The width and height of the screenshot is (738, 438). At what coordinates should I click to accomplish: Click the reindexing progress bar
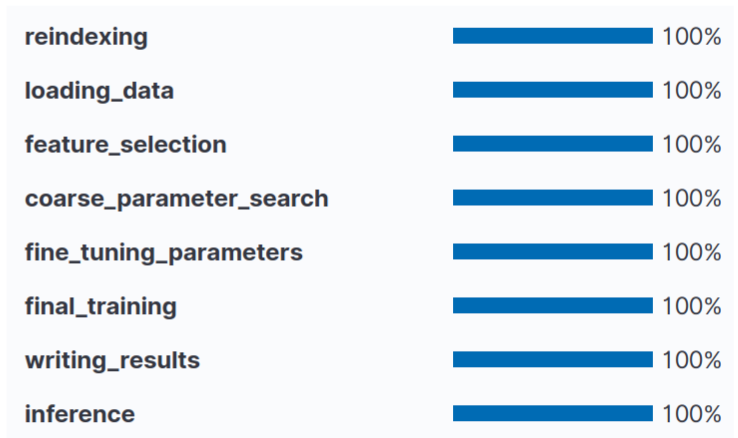click(553, 36)
